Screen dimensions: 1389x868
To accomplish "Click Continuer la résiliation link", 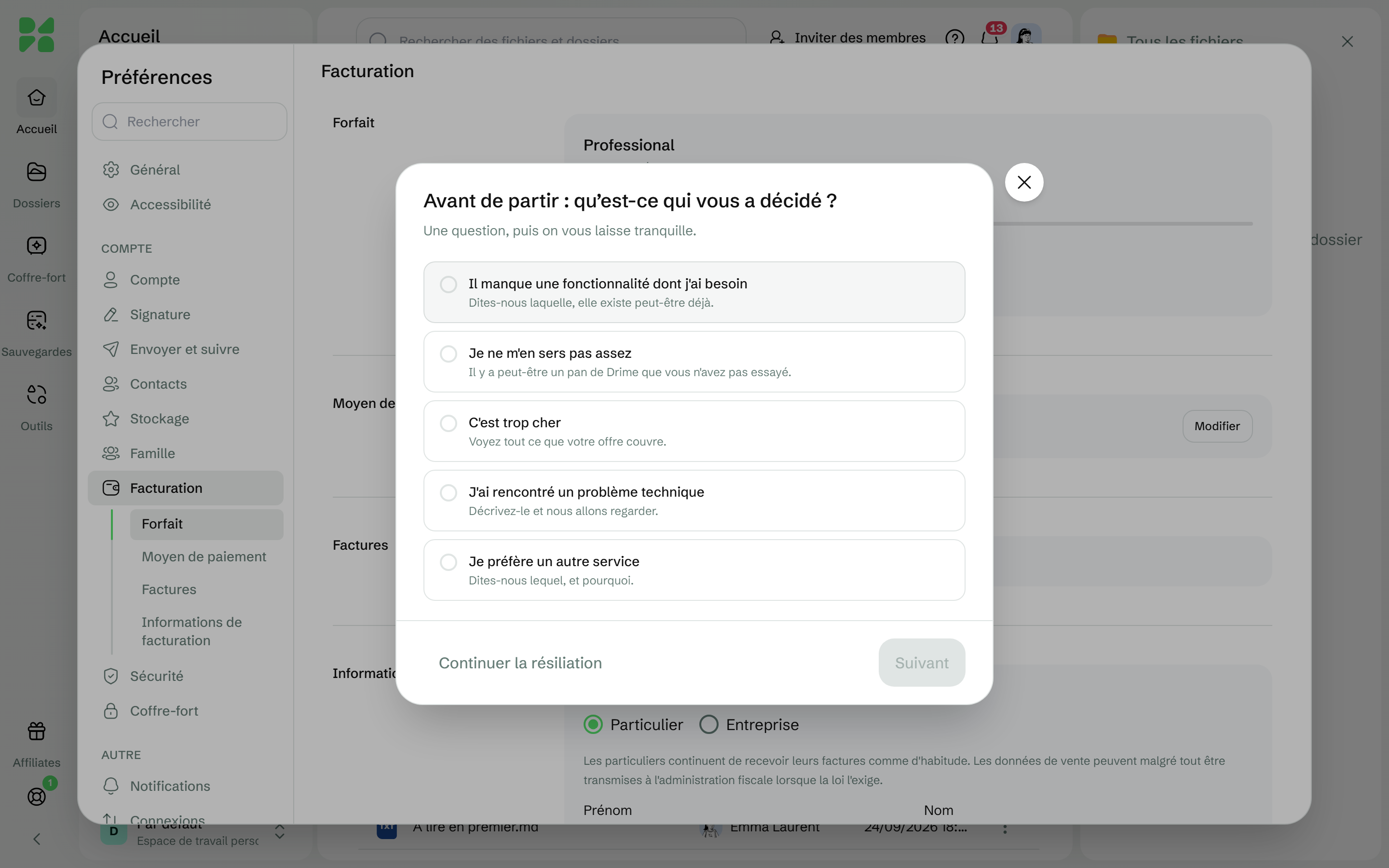I will (520, 663).
